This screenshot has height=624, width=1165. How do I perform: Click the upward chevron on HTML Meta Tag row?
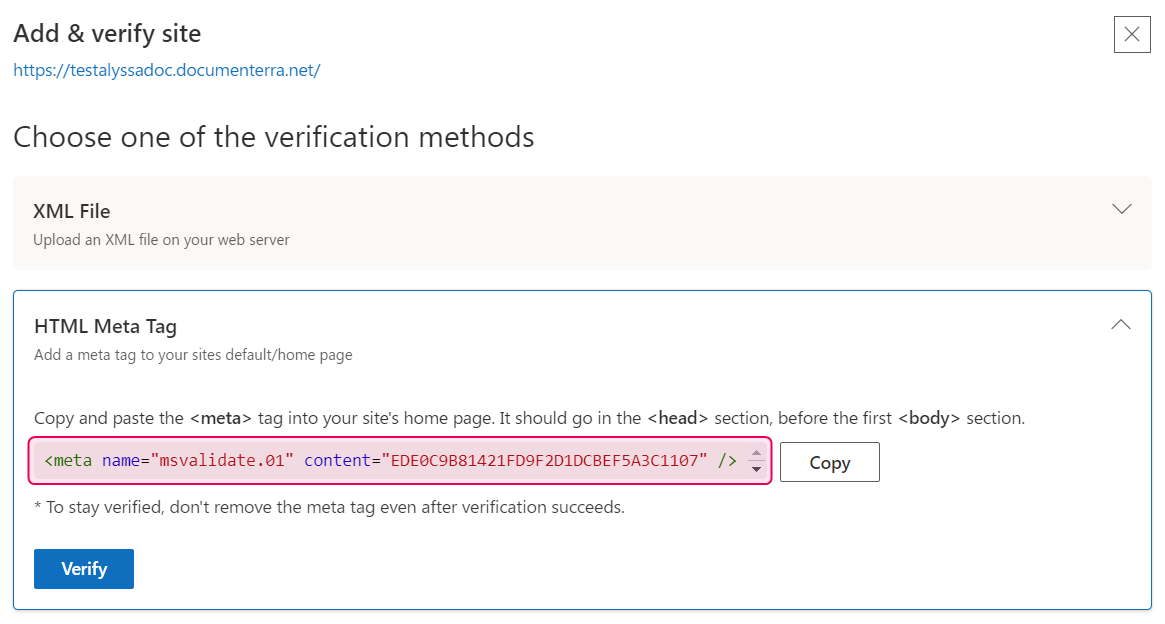coord(1121,324)
